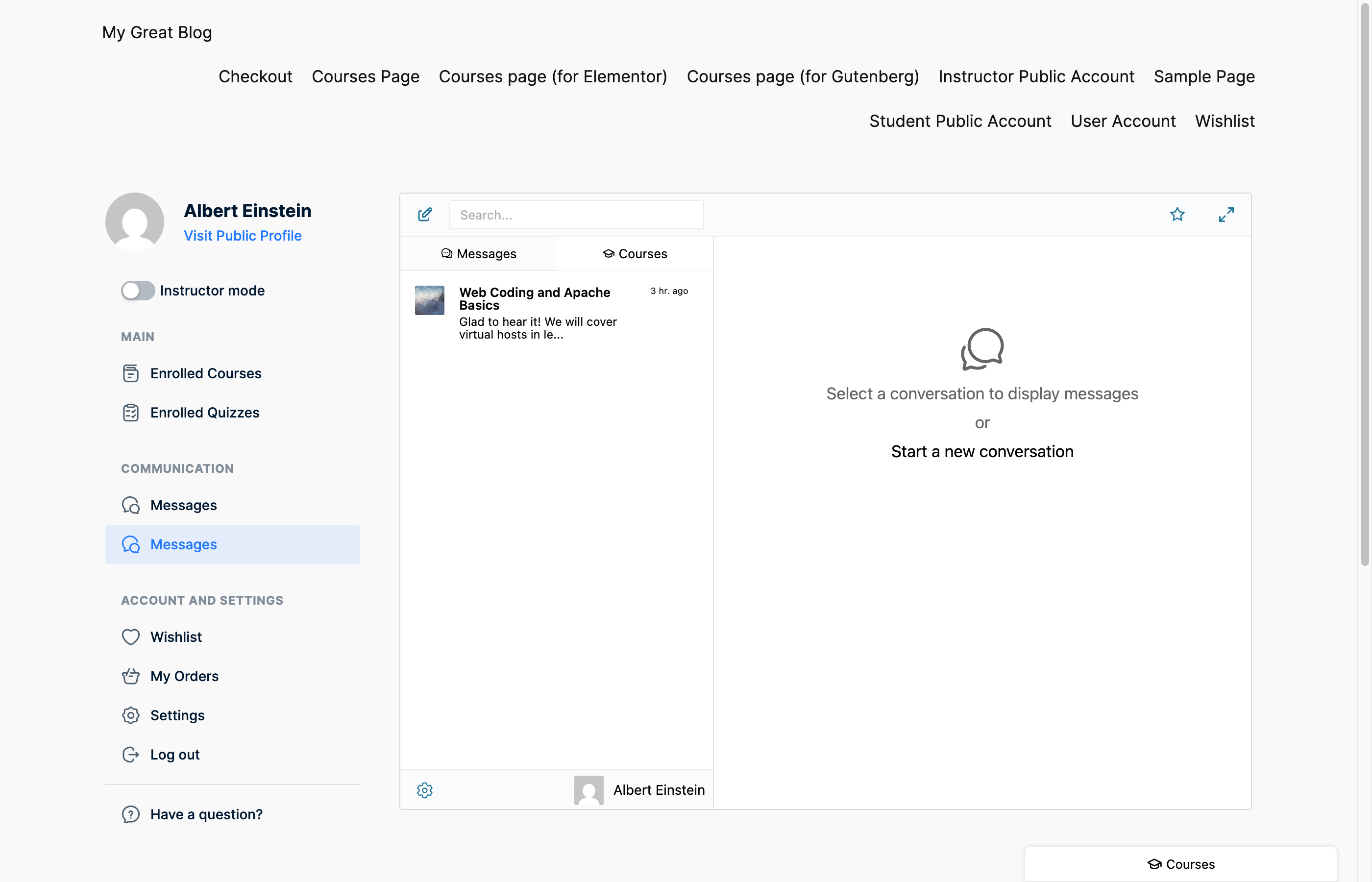Click the Wishlist heart icon in the sidebar
Viewport: 1372px width, 882px height.
tap(130, 637)
